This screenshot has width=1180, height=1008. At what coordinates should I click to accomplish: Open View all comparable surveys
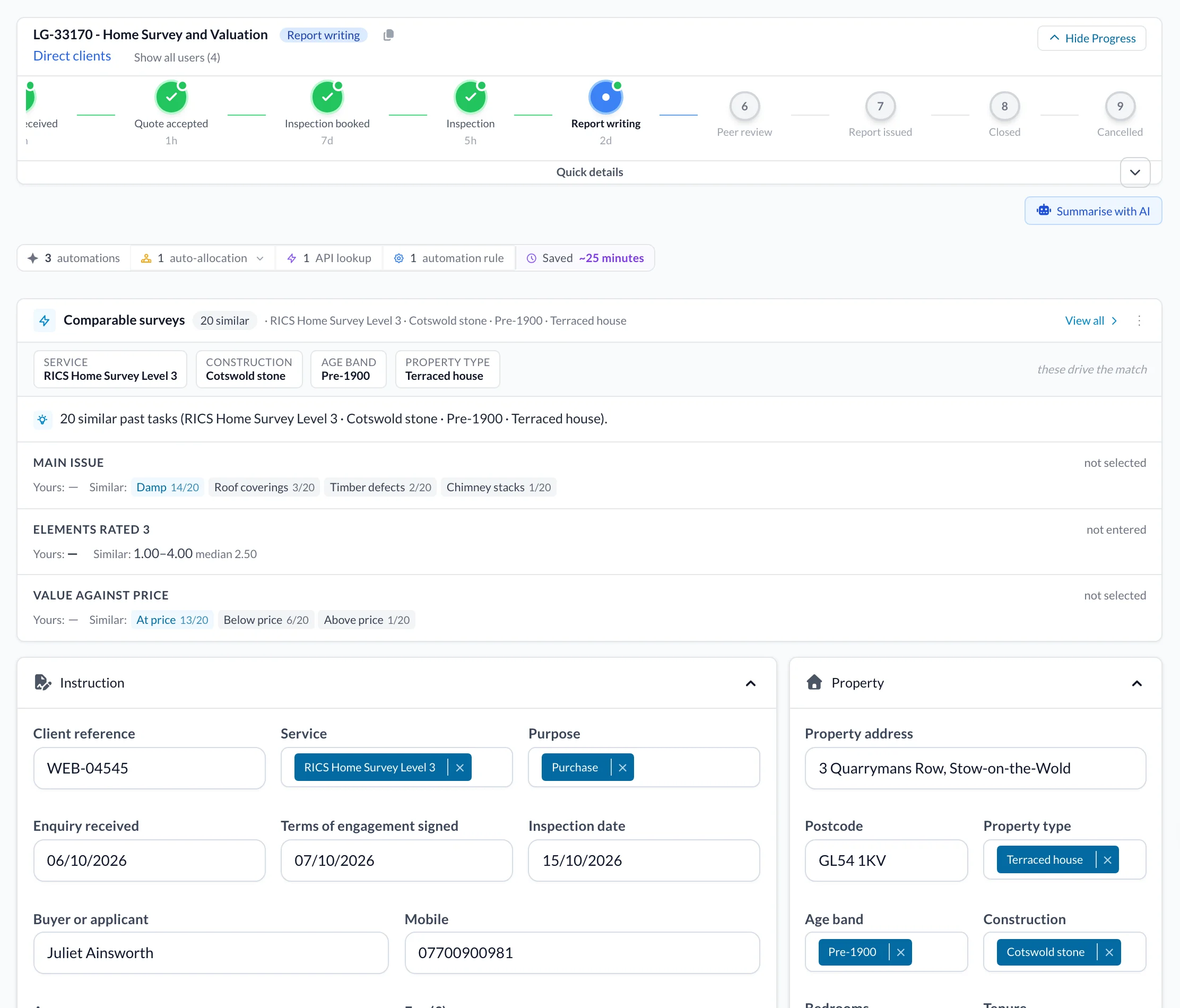click(x=1091, y=320)
